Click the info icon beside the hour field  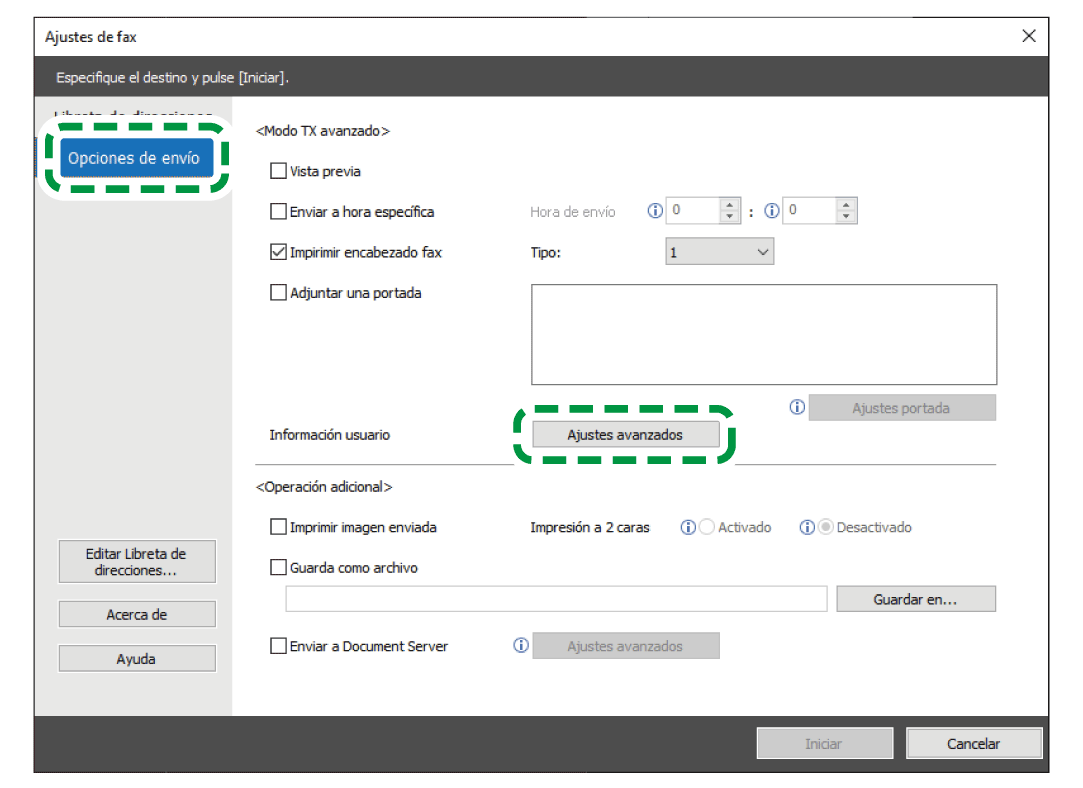(655, 211)
